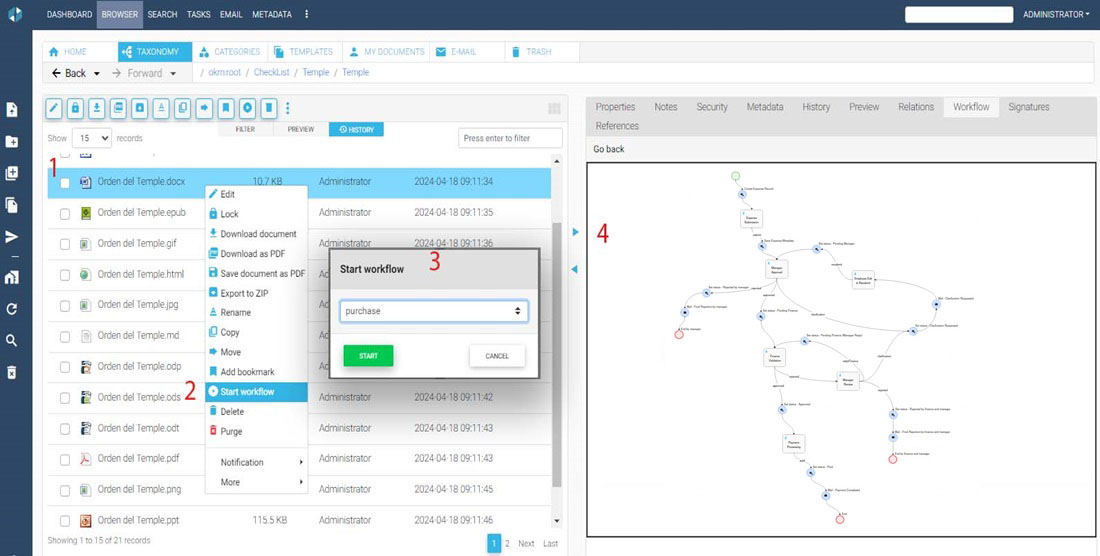Click the expand-right arrow between the panels
This screenshot has height=556, width=1100.
[x=575, y=232]
